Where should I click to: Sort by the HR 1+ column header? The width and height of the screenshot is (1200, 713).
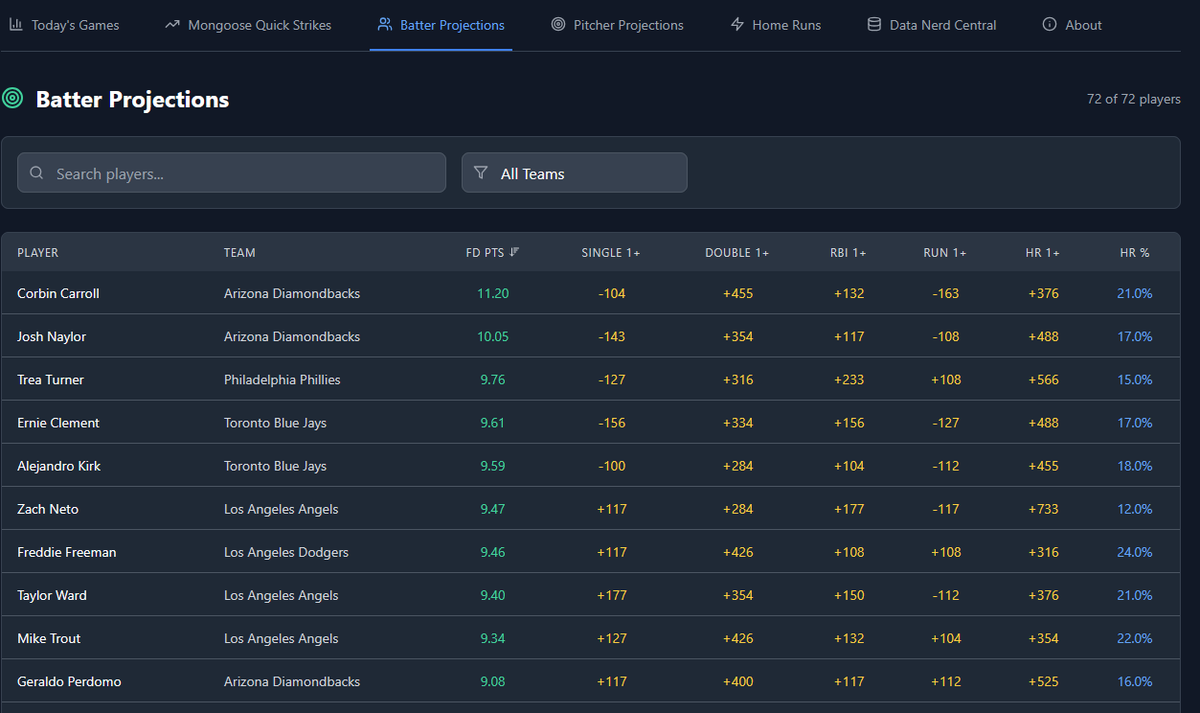pos(1044,253)
